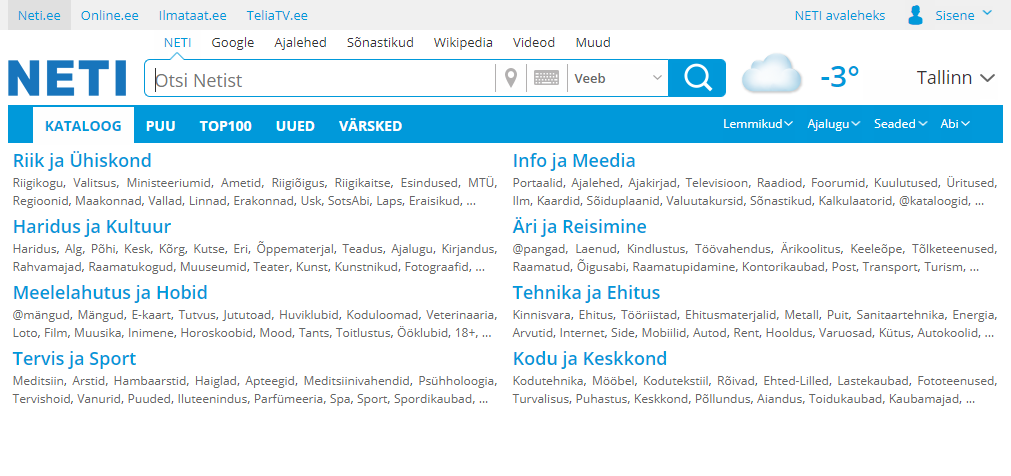
Task: Open TeliaTV.ee link
Action: tap(277, 15)
